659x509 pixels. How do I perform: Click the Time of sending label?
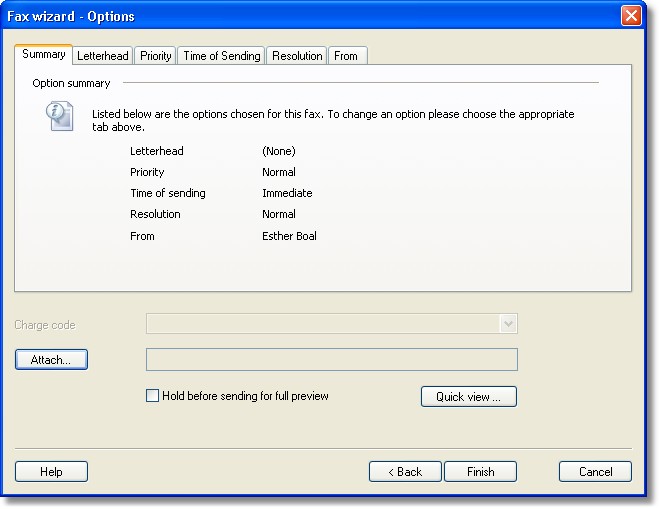[x=168, y=193]
